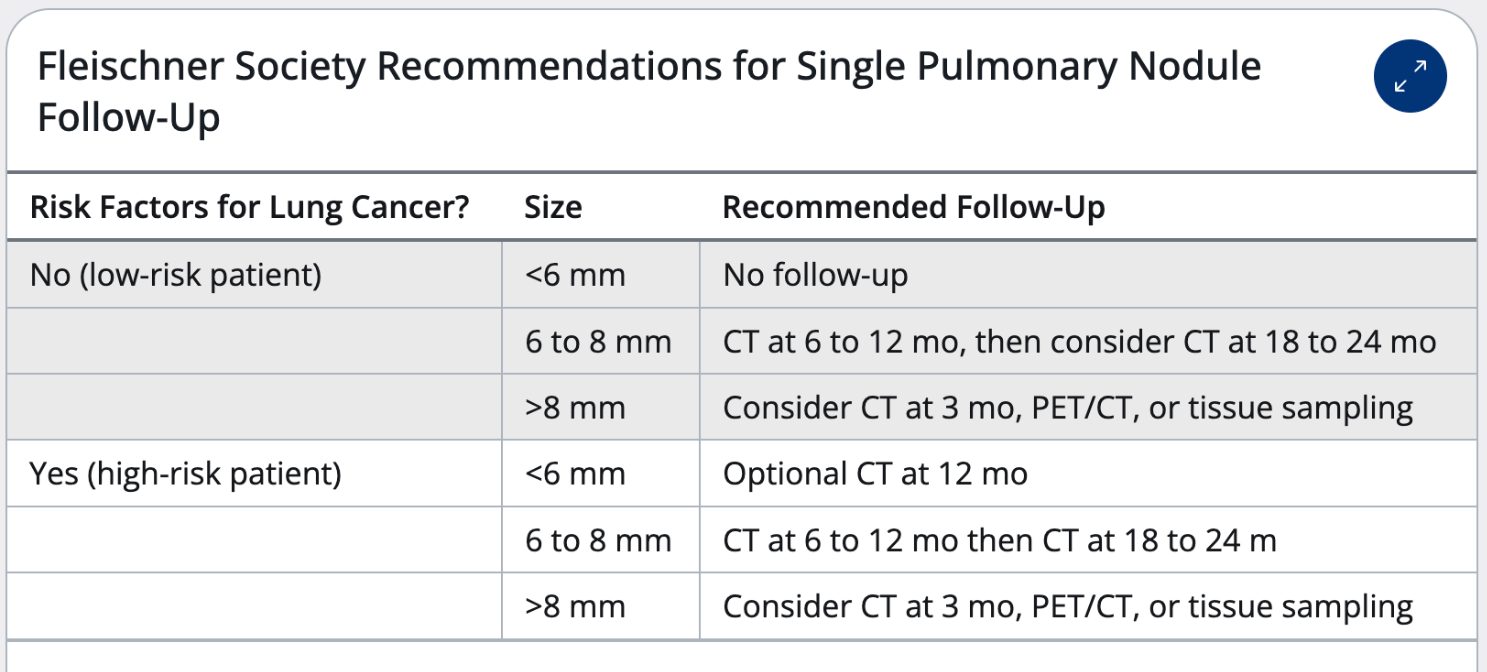1487x672 pixels.
Task: Click the Fleischner Society Recommendations table title
Action: (x=649, y=92)
